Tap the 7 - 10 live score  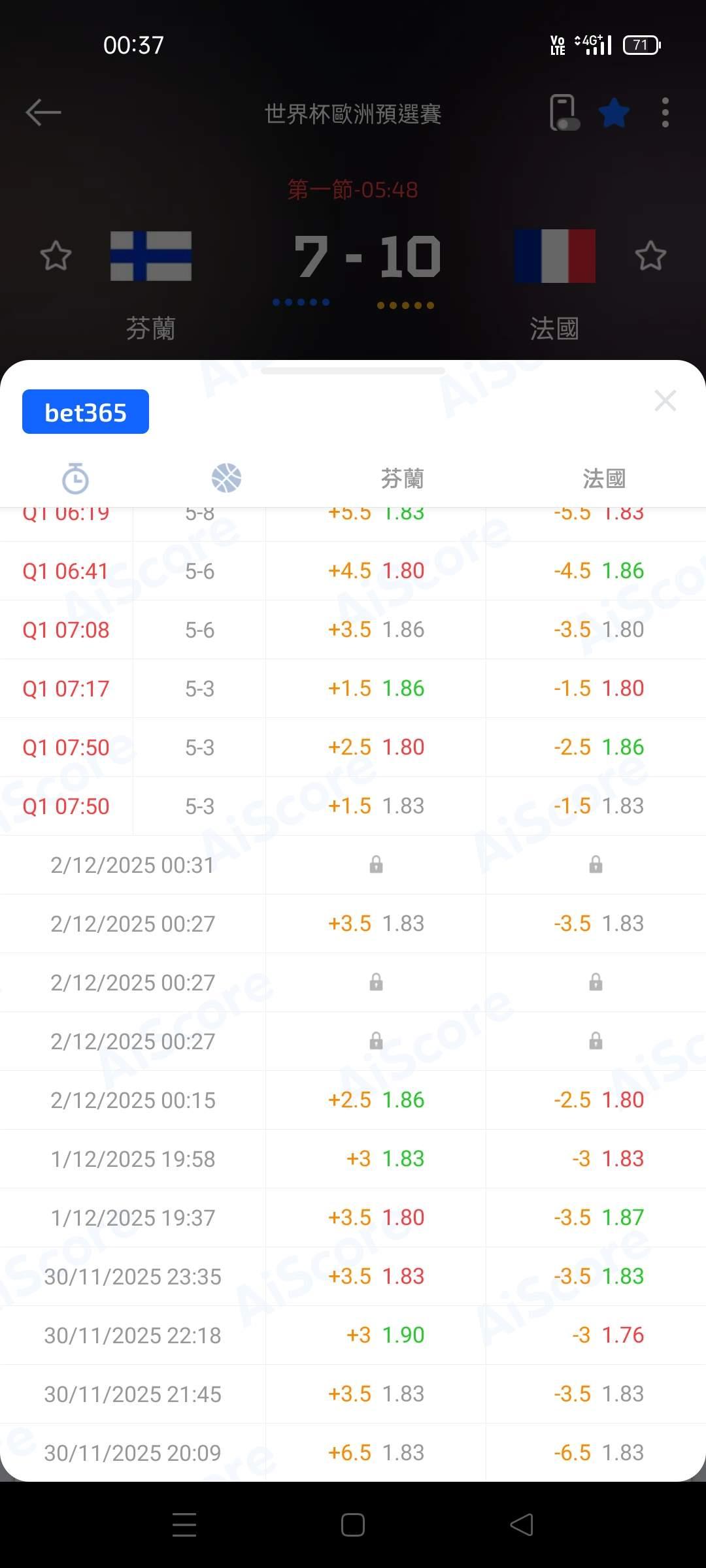point(367,257)
